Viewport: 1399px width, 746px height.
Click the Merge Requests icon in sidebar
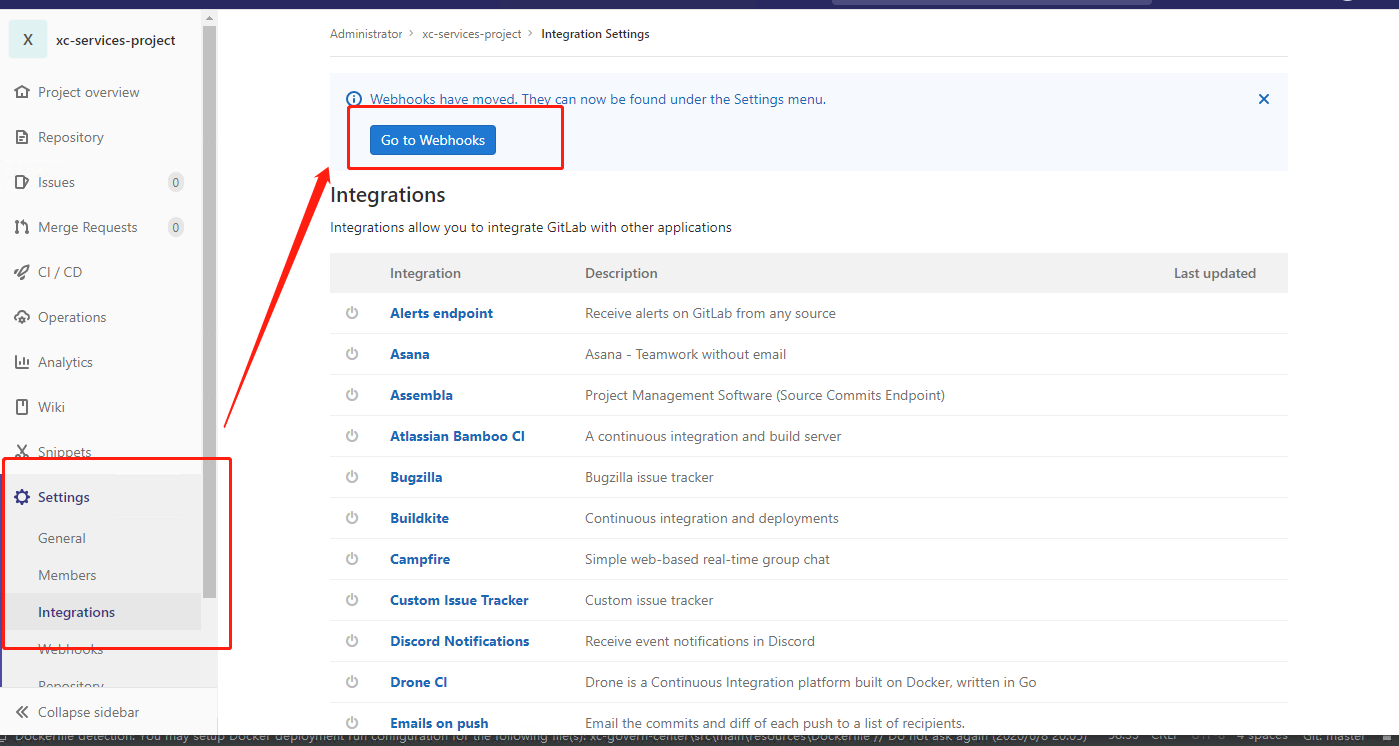(22, 227)
